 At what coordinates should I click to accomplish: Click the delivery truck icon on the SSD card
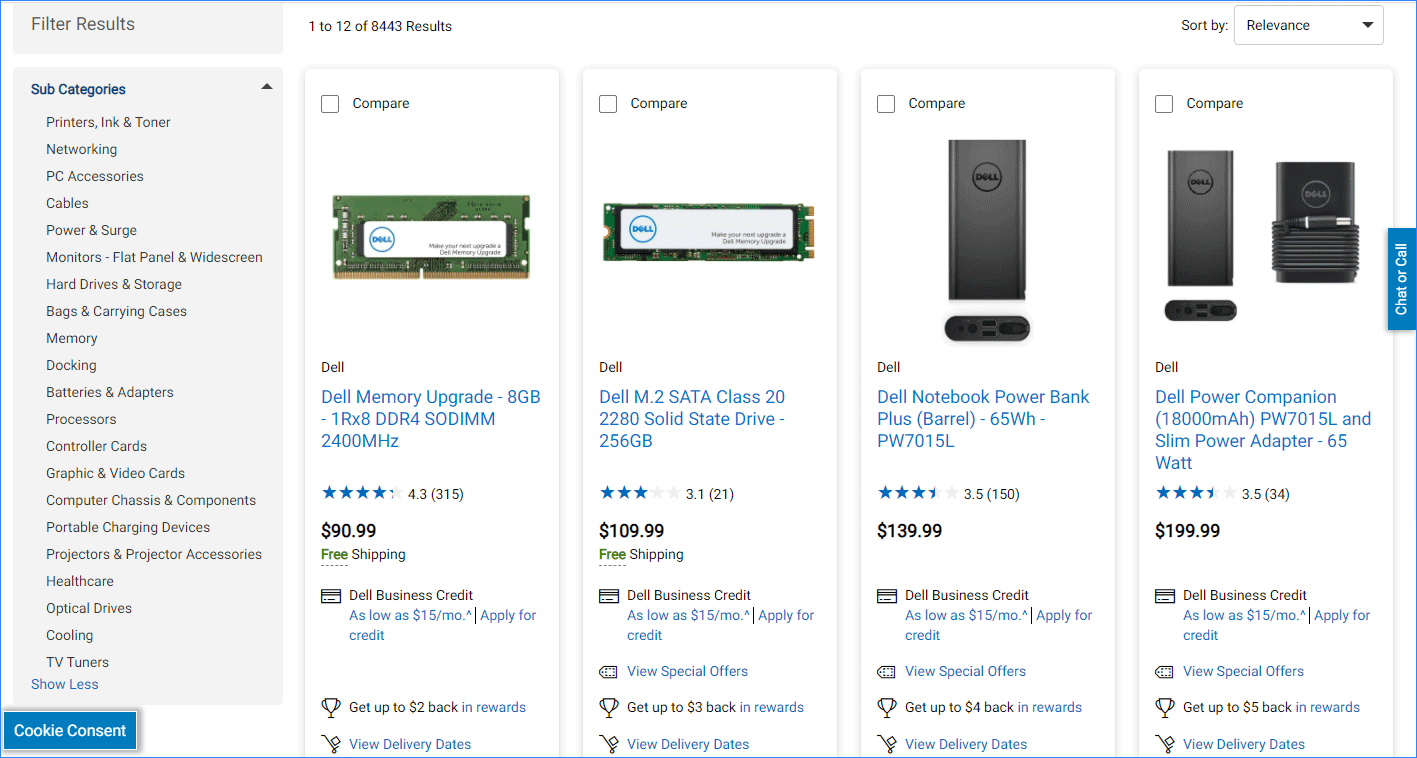click(x=609, y=744)
